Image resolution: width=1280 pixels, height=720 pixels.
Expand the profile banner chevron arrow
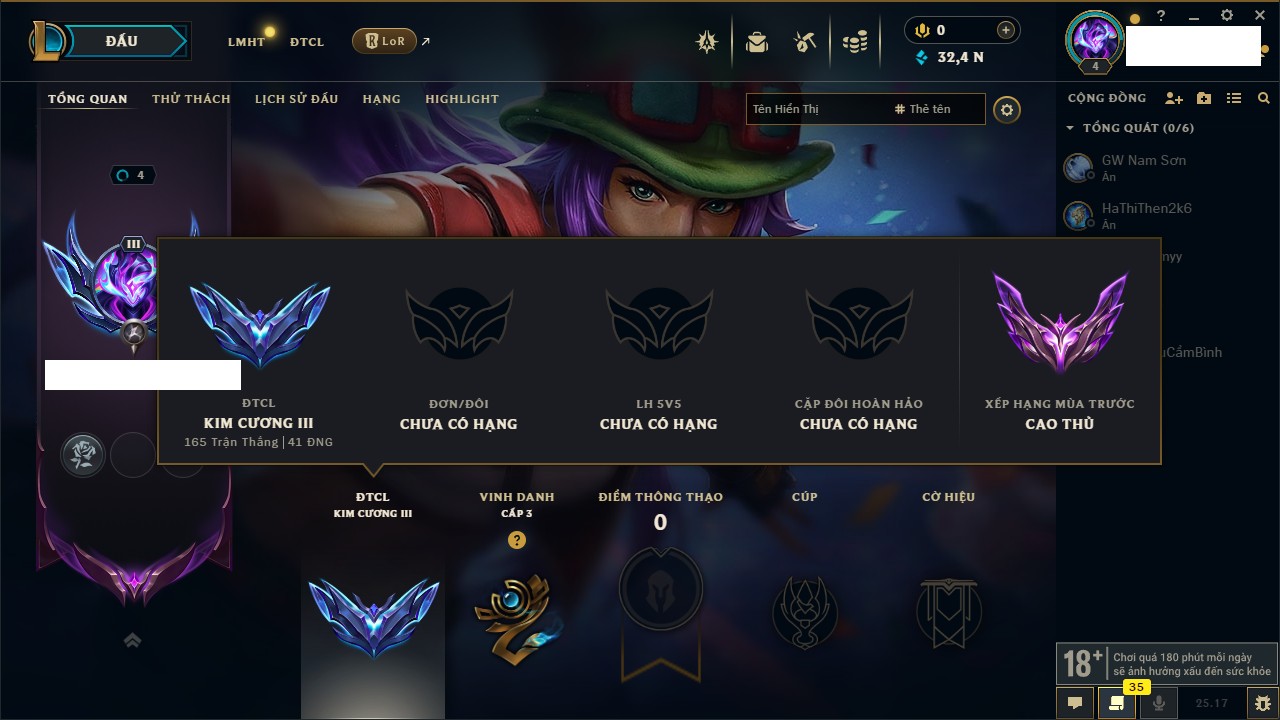point(132,641)
